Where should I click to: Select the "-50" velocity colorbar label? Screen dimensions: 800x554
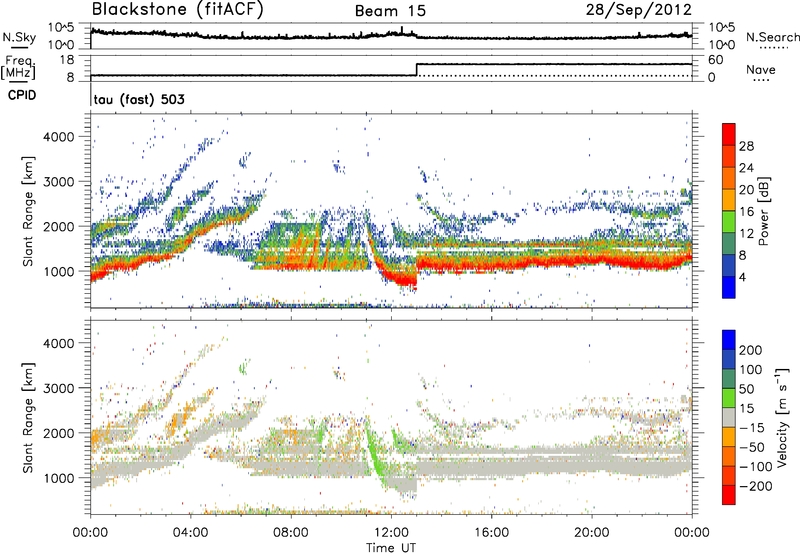(752, 448)
